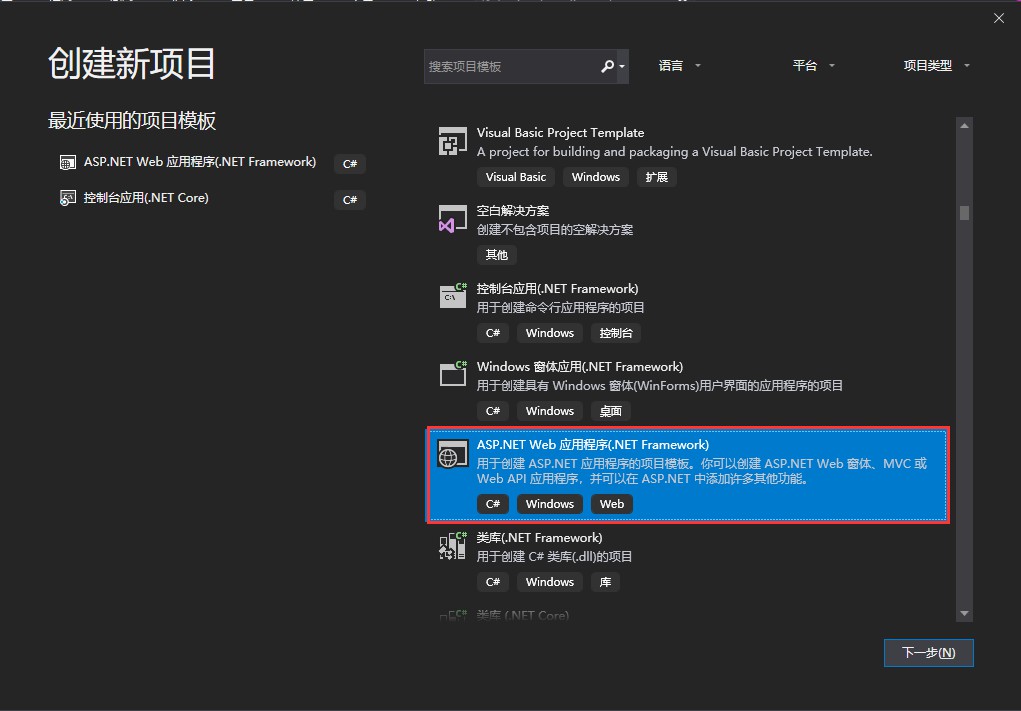
Task: Click the blank solution (空白解决方案) icon
Action: [453, 219]
